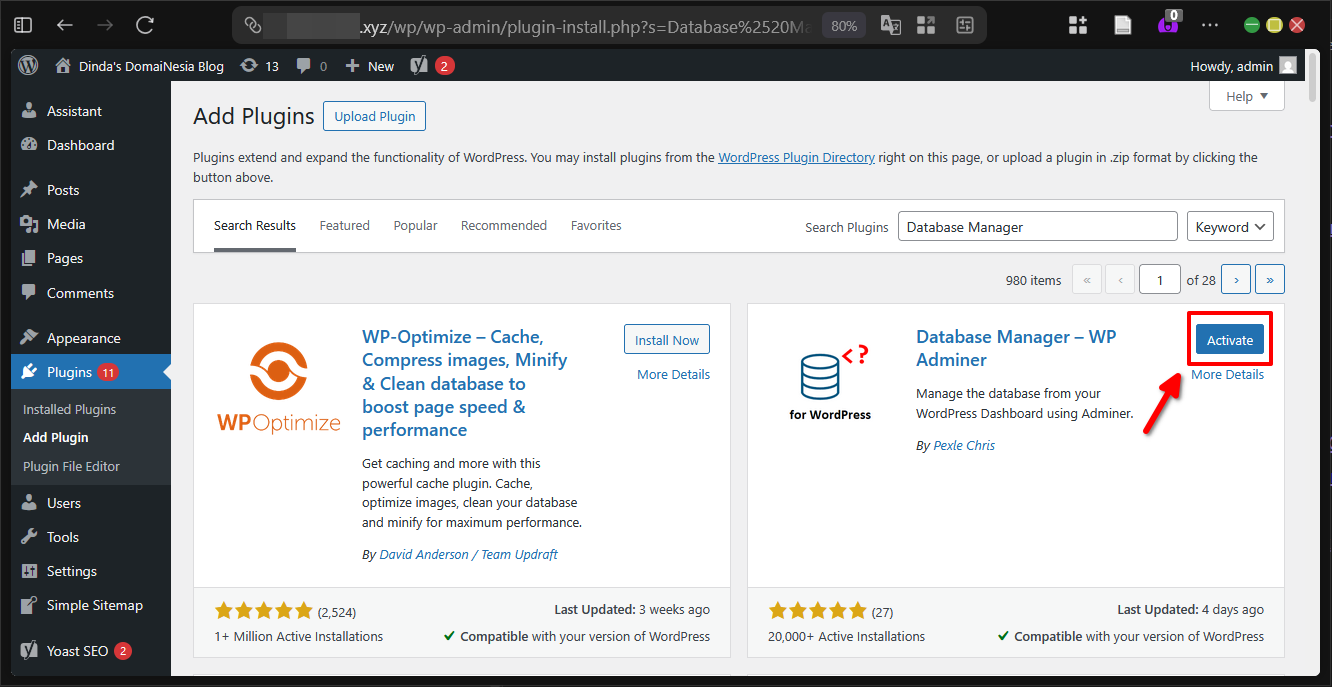Screen dimensions: 1332x687
Task: Open the WordPress Plugin Directory link
Action: coord(796,157)
